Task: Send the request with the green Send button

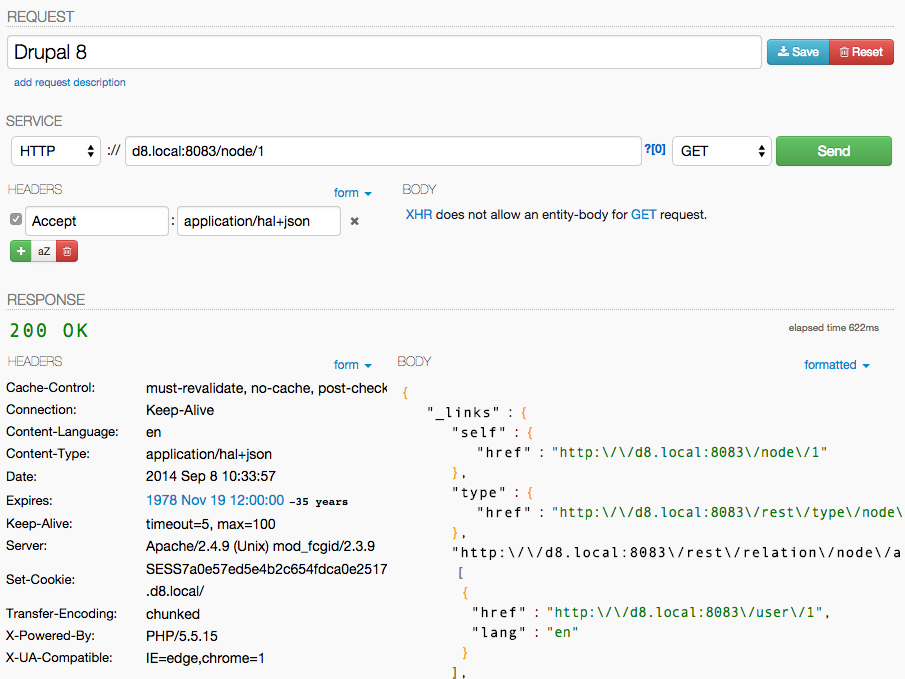Action: tap(833, 151)
